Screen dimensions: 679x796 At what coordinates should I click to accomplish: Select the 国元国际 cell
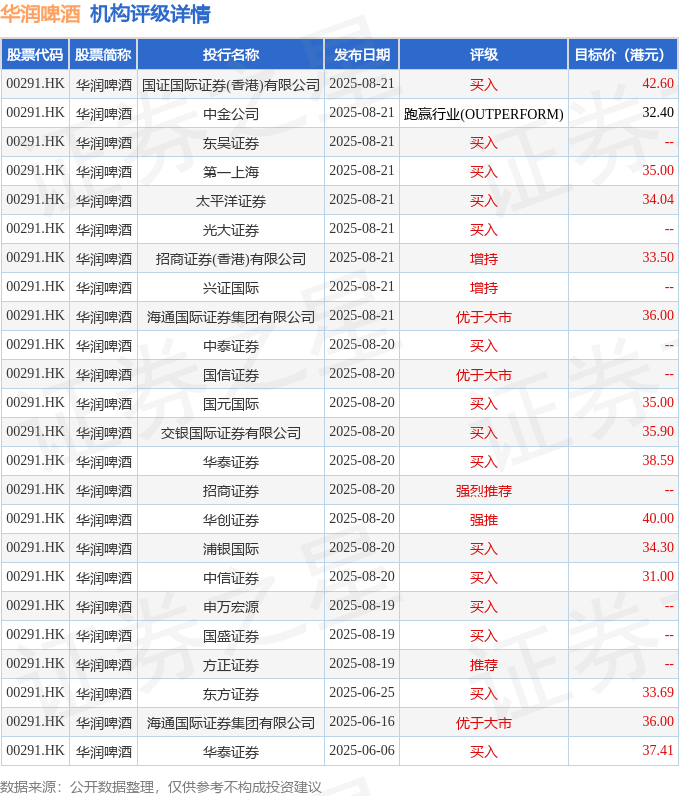coord(231,403)
